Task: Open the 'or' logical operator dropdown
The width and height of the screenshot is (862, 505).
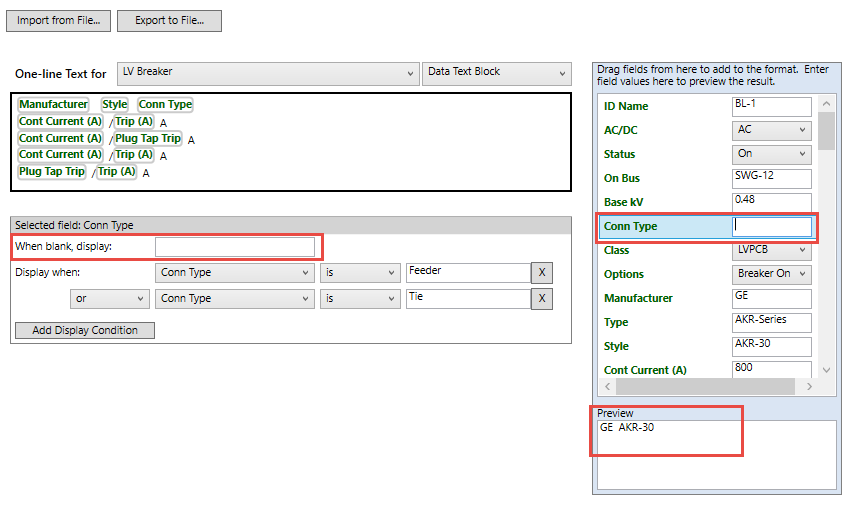Action: pyautogui.click(x=109, y=299)
